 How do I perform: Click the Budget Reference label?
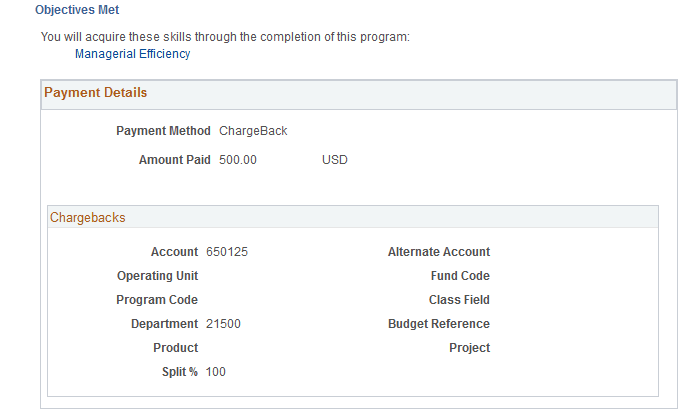tap(439, 324)
